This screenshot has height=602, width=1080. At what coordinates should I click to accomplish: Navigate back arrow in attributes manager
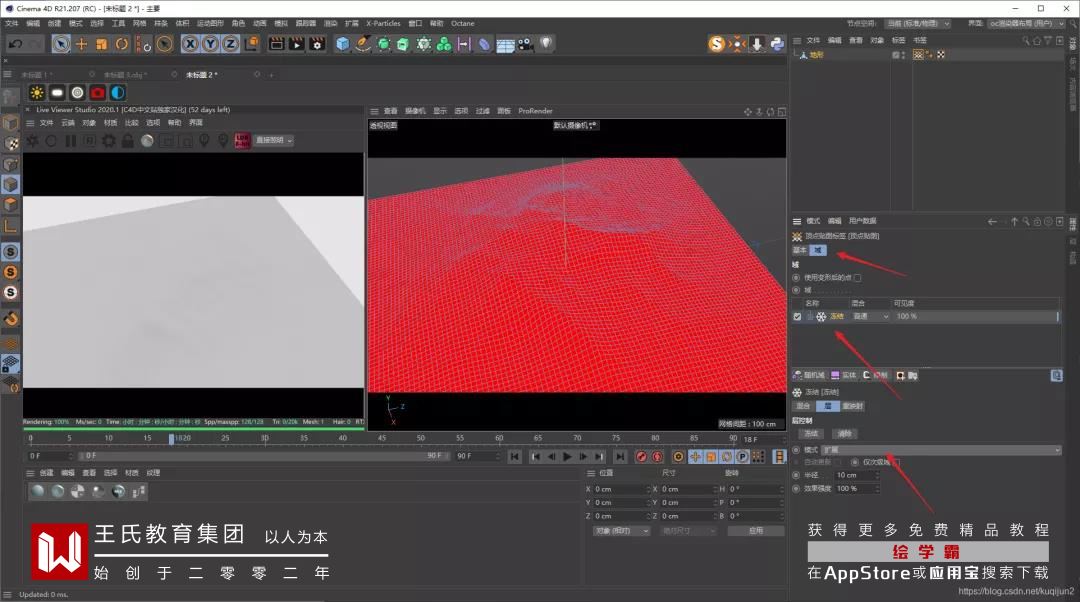[x=992, y=222]
